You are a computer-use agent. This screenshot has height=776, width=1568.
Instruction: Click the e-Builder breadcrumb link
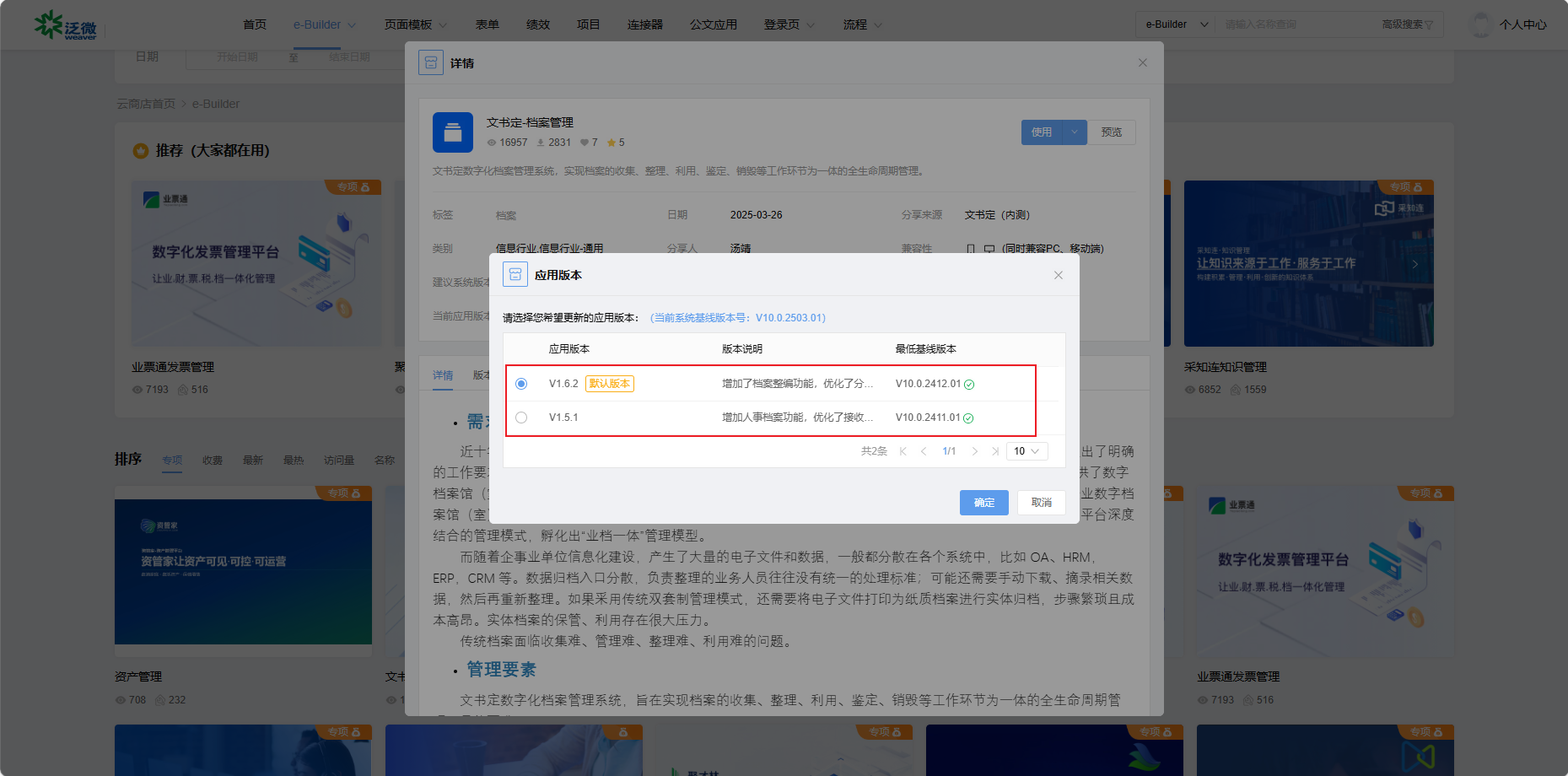click(216, 104)
